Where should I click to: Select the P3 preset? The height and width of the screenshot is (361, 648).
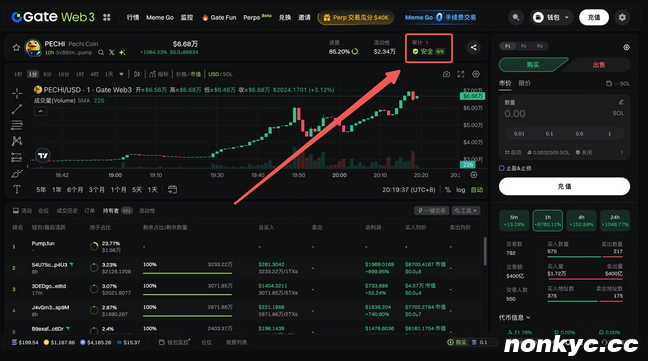point(540,46)
